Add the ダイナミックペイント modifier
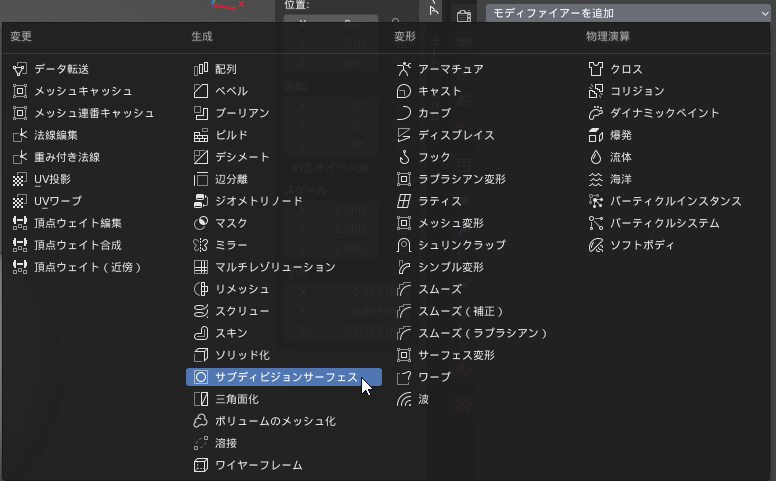776x481 pixels. point(661,113)
